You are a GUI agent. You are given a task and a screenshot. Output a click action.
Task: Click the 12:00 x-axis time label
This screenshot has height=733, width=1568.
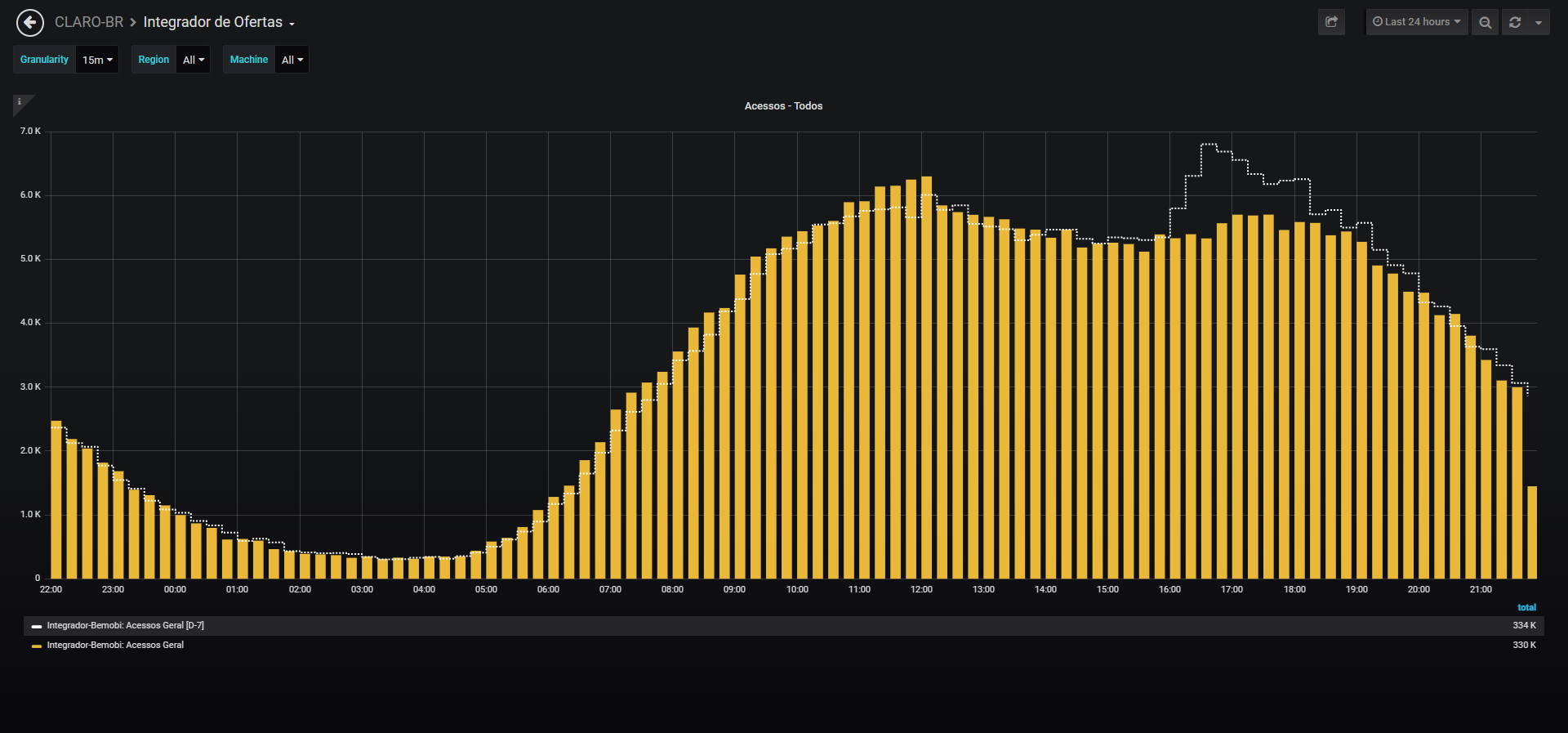pos(921,590)
